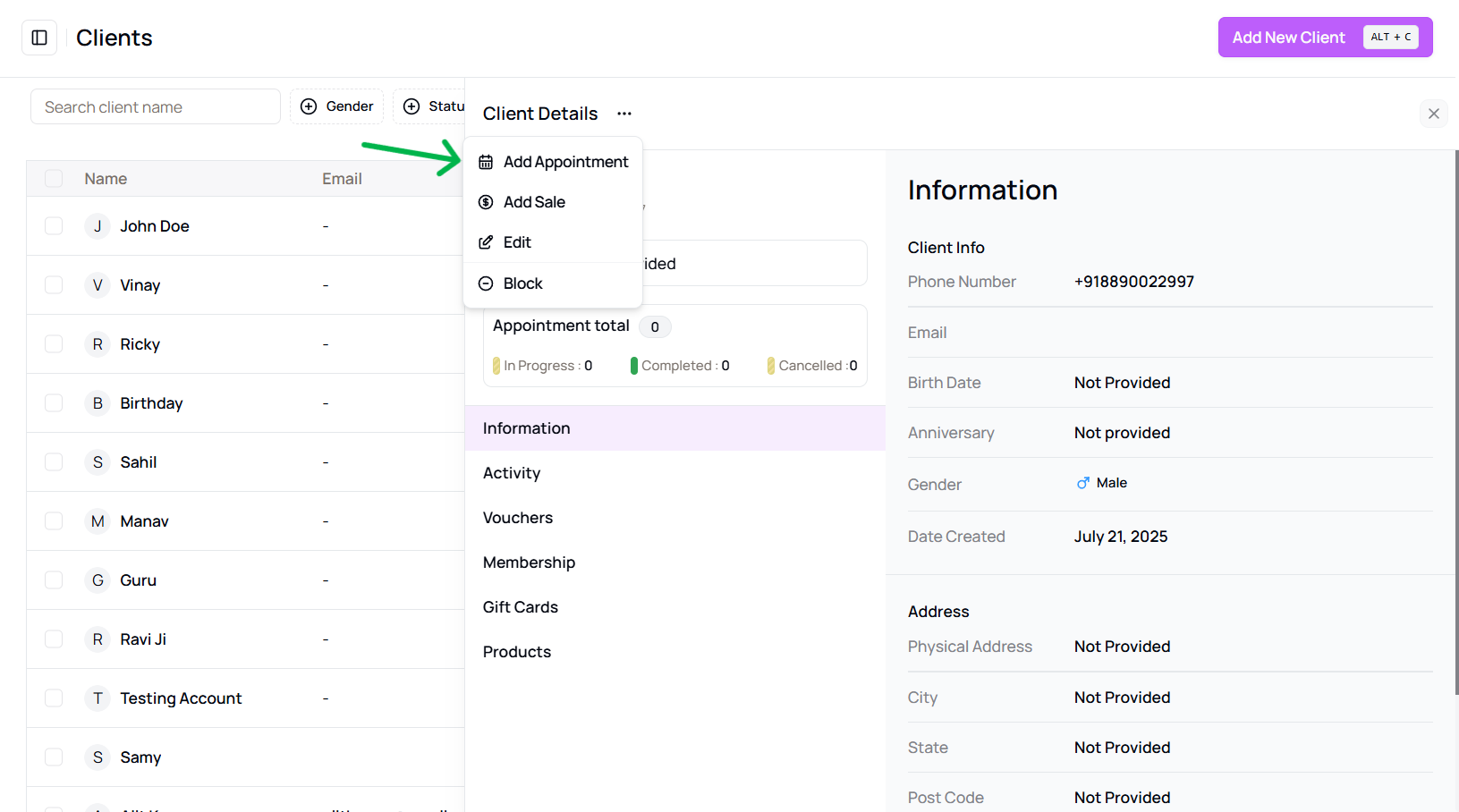Screen dimensions: 1459x812
Task: Click Samy's S avatar
Action: pyautogui.click(x=98, y=757)
